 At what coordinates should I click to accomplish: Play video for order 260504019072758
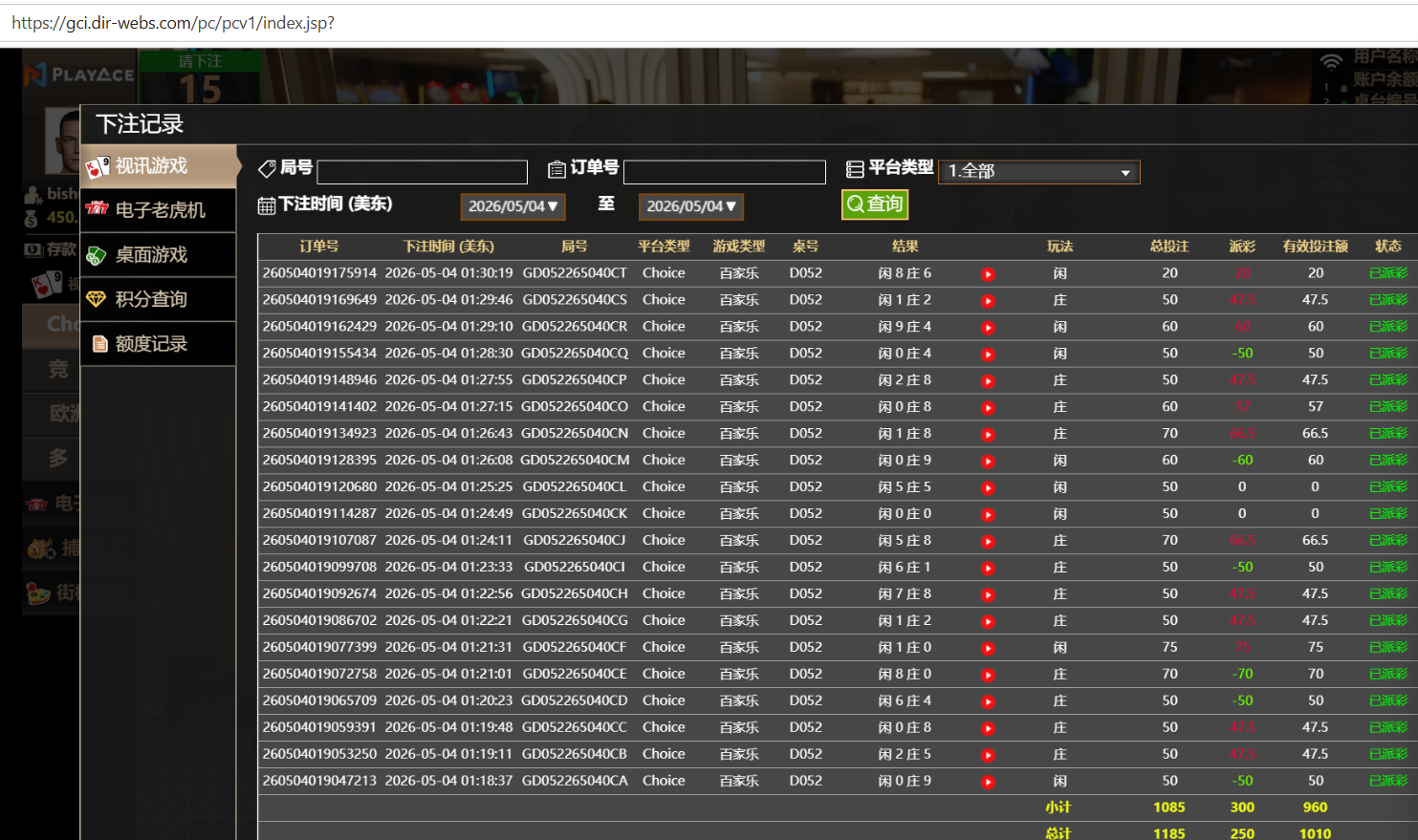(988, 676)
